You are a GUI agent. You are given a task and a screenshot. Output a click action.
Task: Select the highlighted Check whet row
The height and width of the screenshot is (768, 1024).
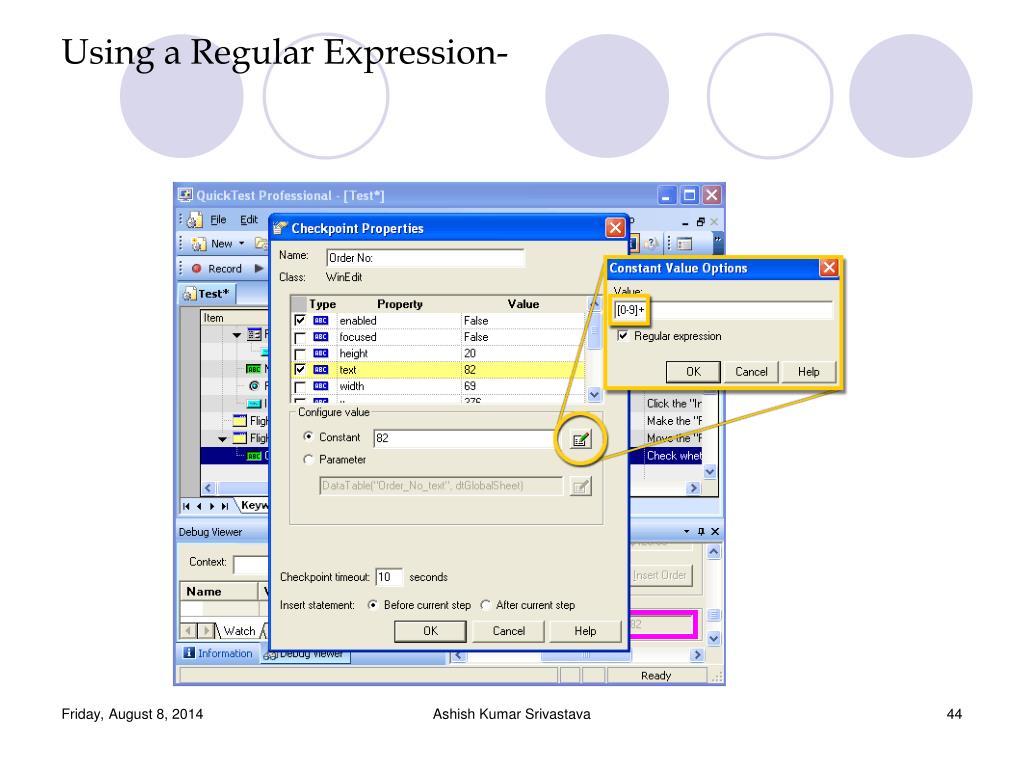671,456
